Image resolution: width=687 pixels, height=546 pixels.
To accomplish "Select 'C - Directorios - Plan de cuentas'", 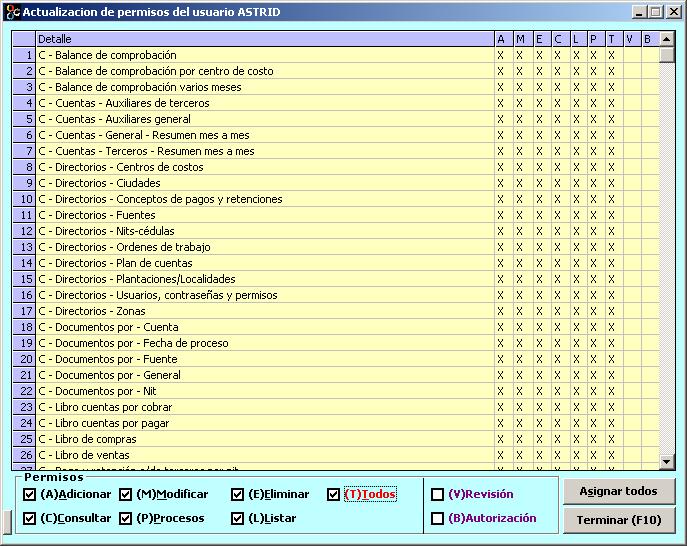I will point(265,263).
